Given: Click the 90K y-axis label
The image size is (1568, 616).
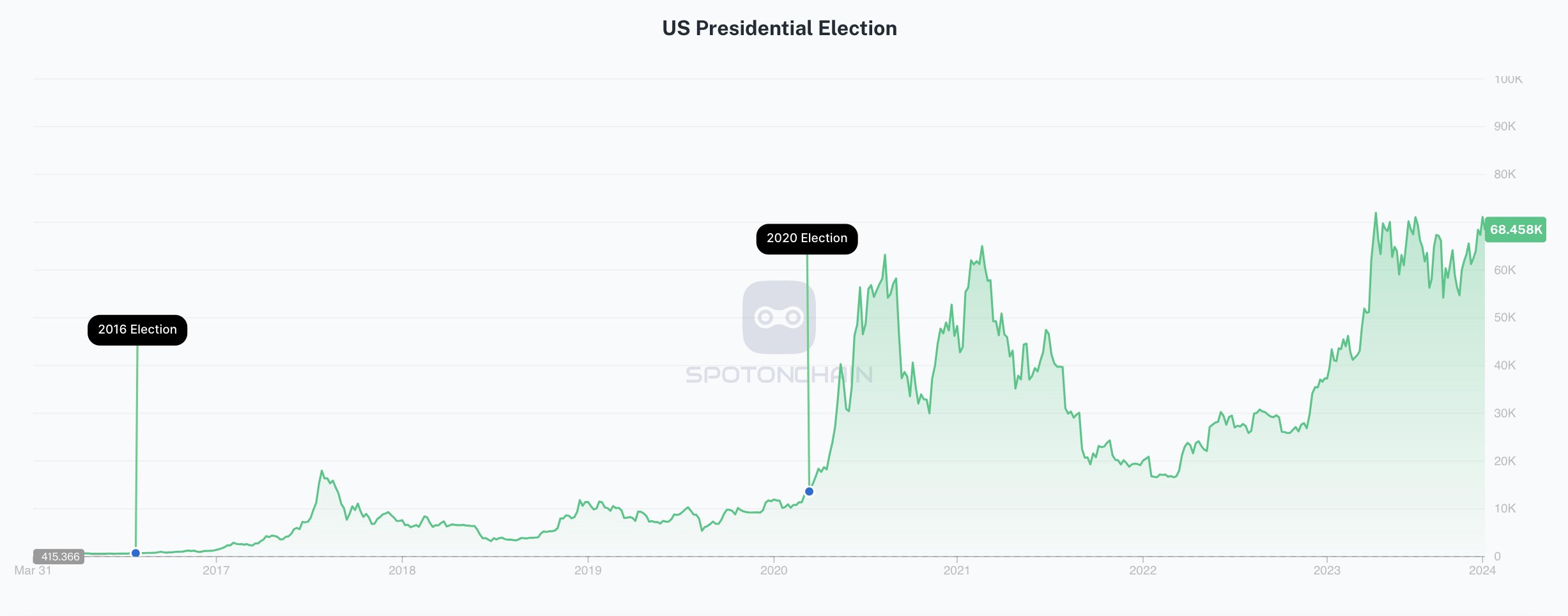Looking at the screenshot, I should [1505, 127].
